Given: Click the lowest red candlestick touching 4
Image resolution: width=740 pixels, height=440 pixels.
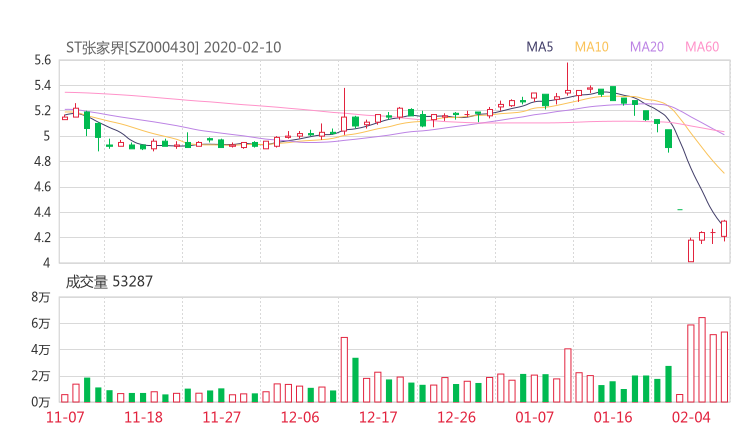Looking at the screenshot, I should click(x=691, y=250).
